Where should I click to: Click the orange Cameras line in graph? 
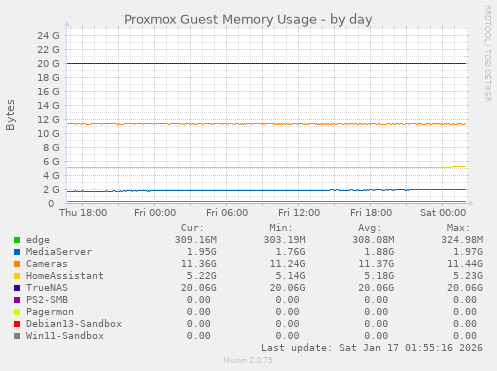(266, 124)
